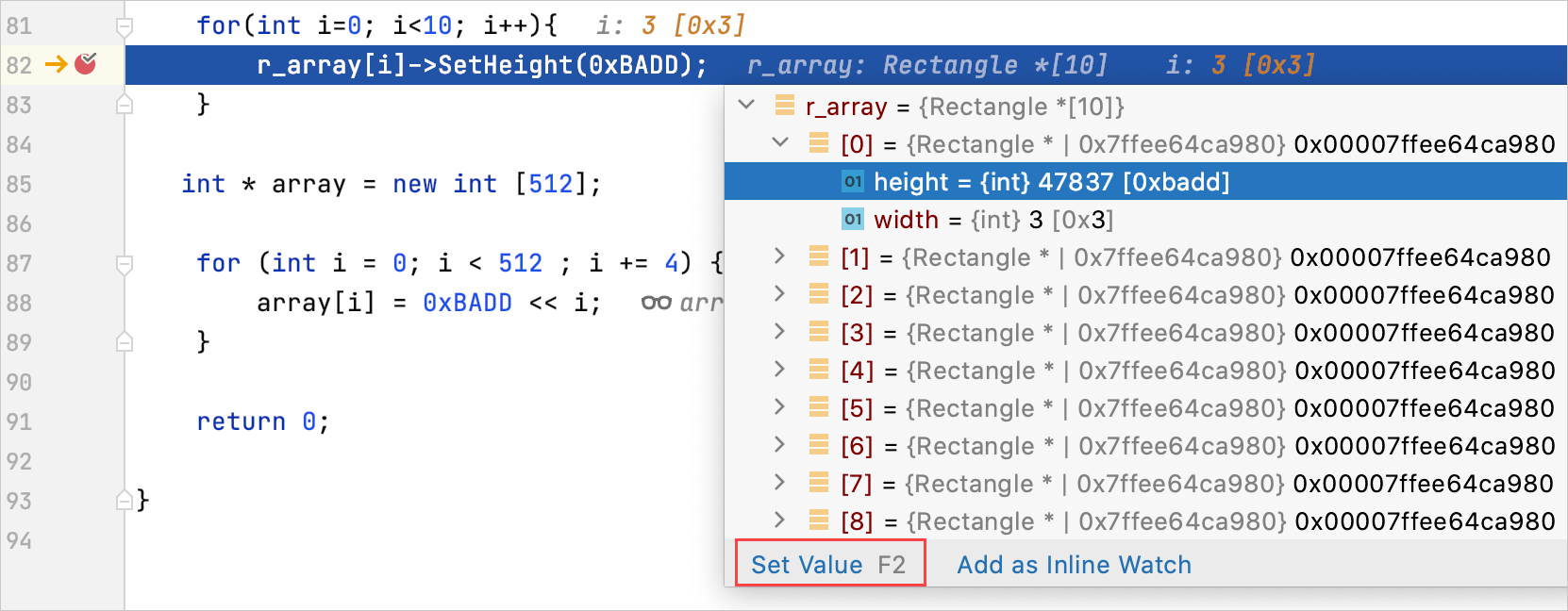Click the Add as Inline Watch link

(1074, 564)
